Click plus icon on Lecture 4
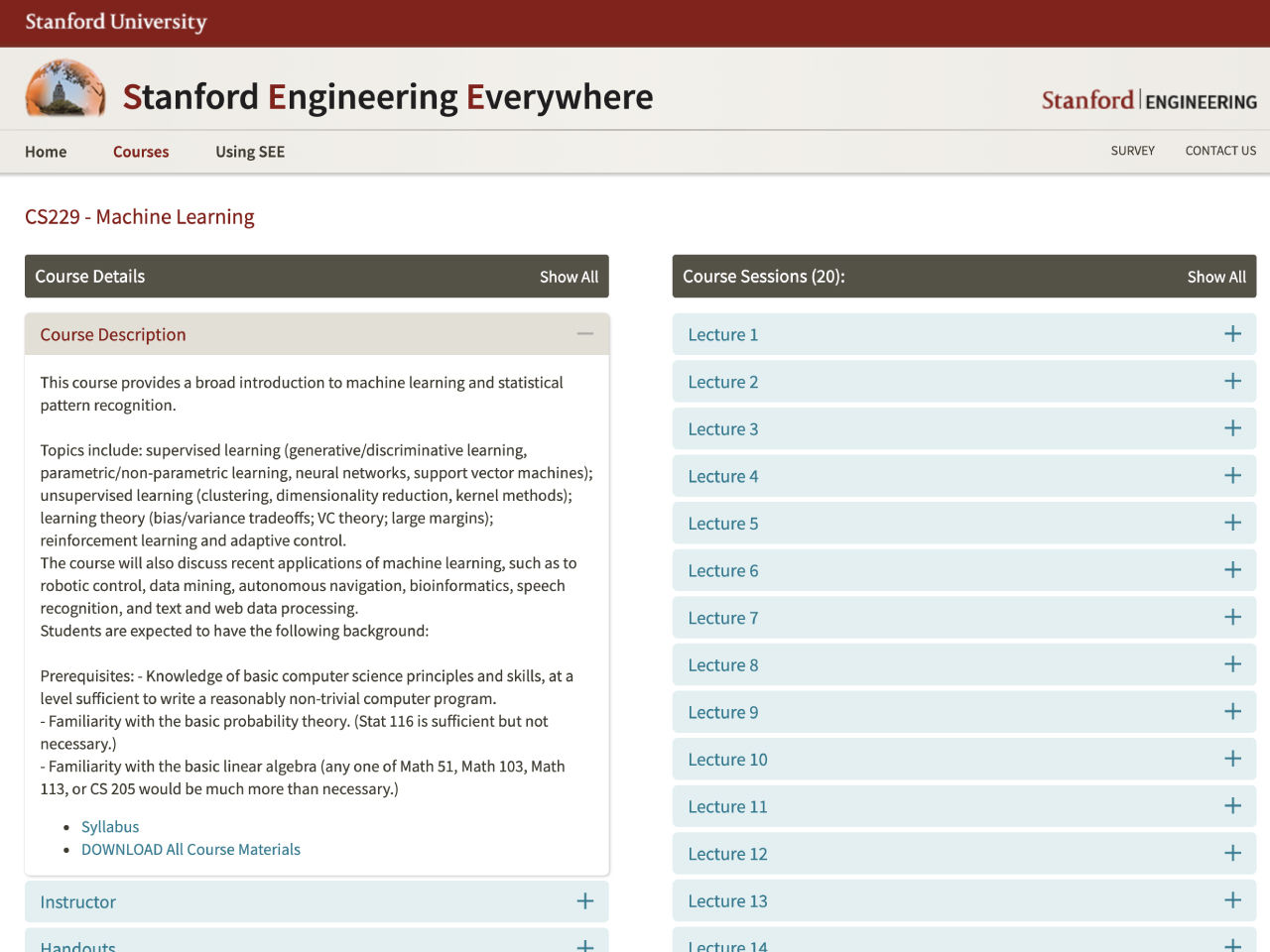The height and width of the screenshot is (952, 1270). pyautogui.click(x=1232, y=476)
